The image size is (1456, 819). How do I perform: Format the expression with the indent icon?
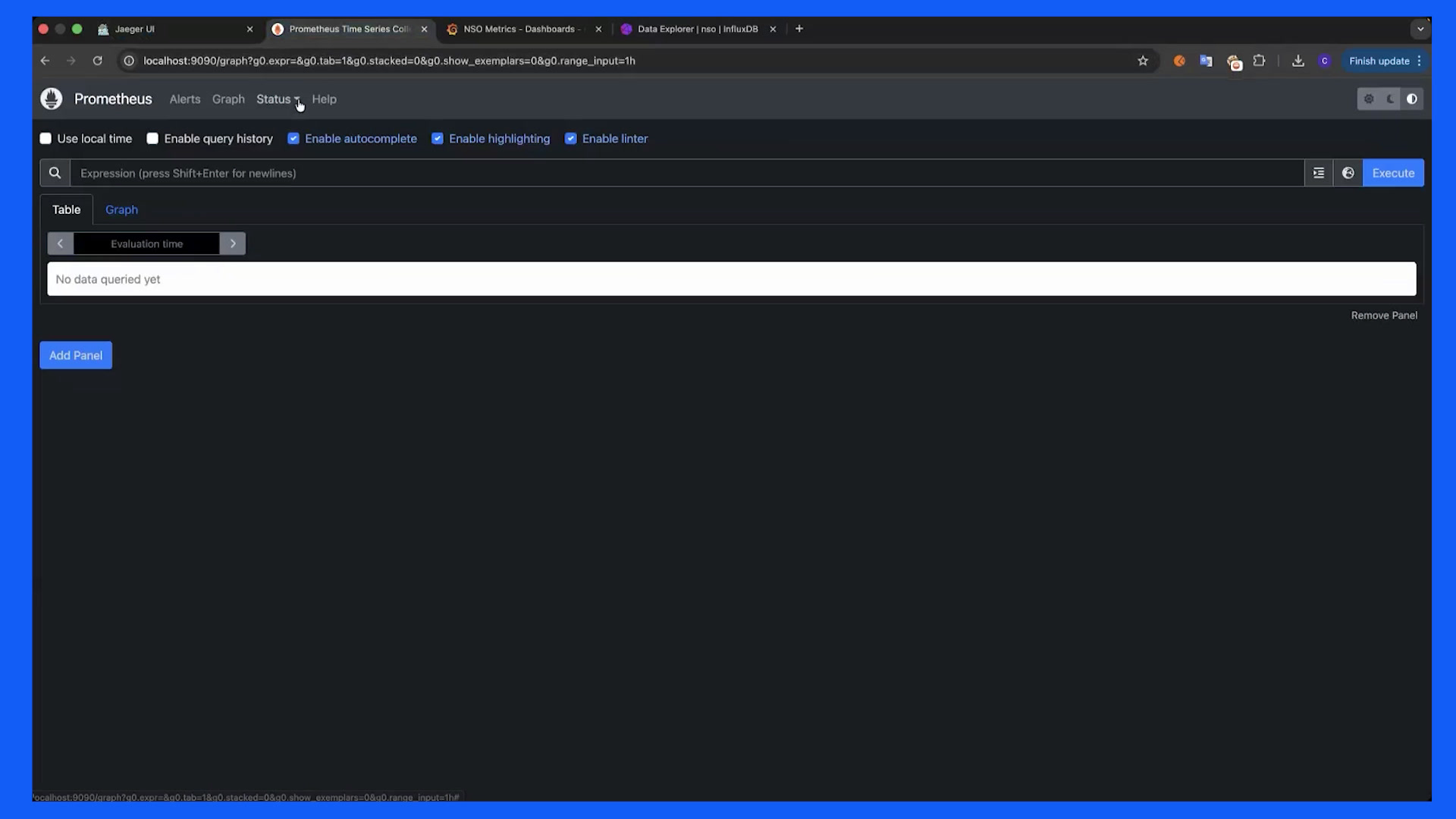[x=1319, y=173]
